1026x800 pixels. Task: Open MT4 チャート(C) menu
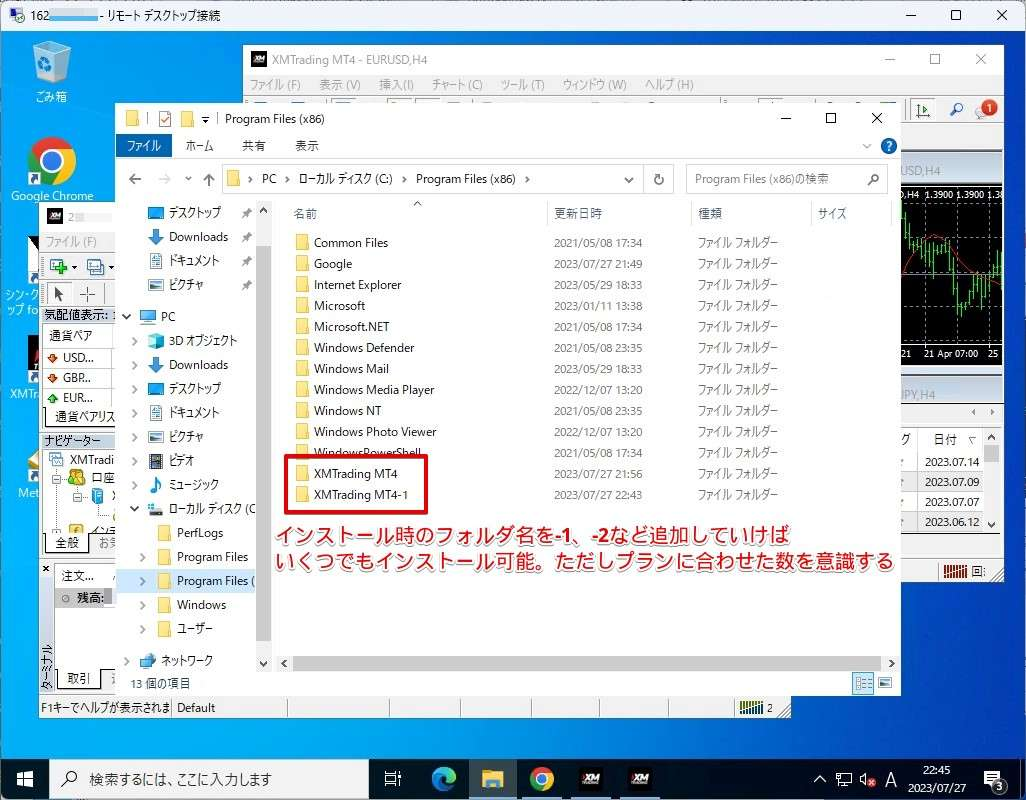click(457, 84)
